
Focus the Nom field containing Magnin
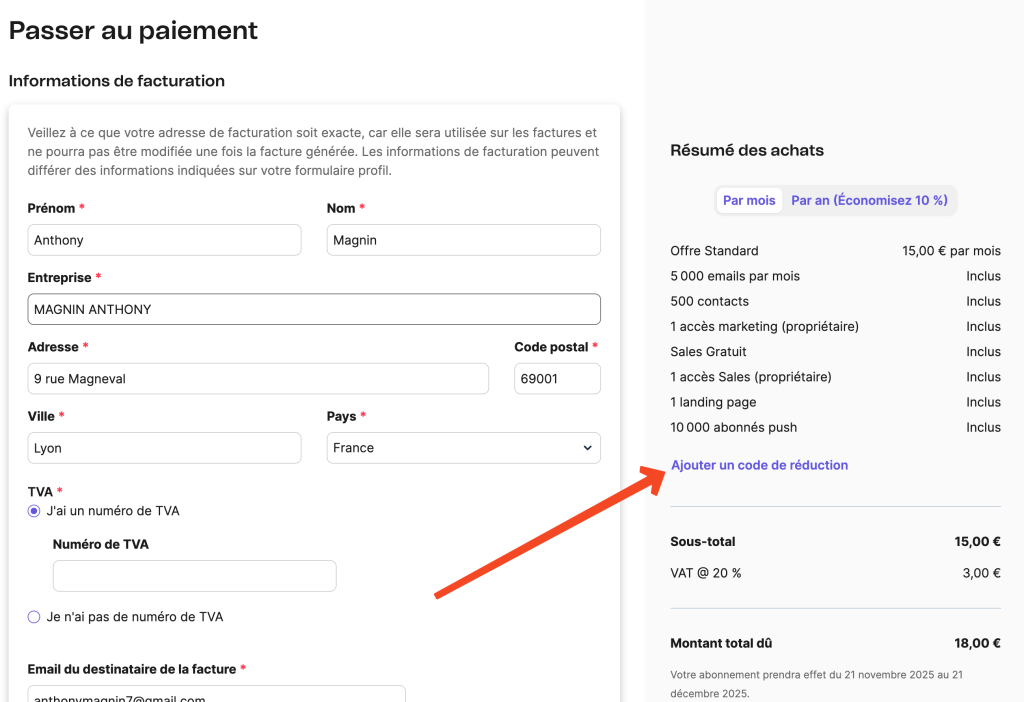[463, 240]
